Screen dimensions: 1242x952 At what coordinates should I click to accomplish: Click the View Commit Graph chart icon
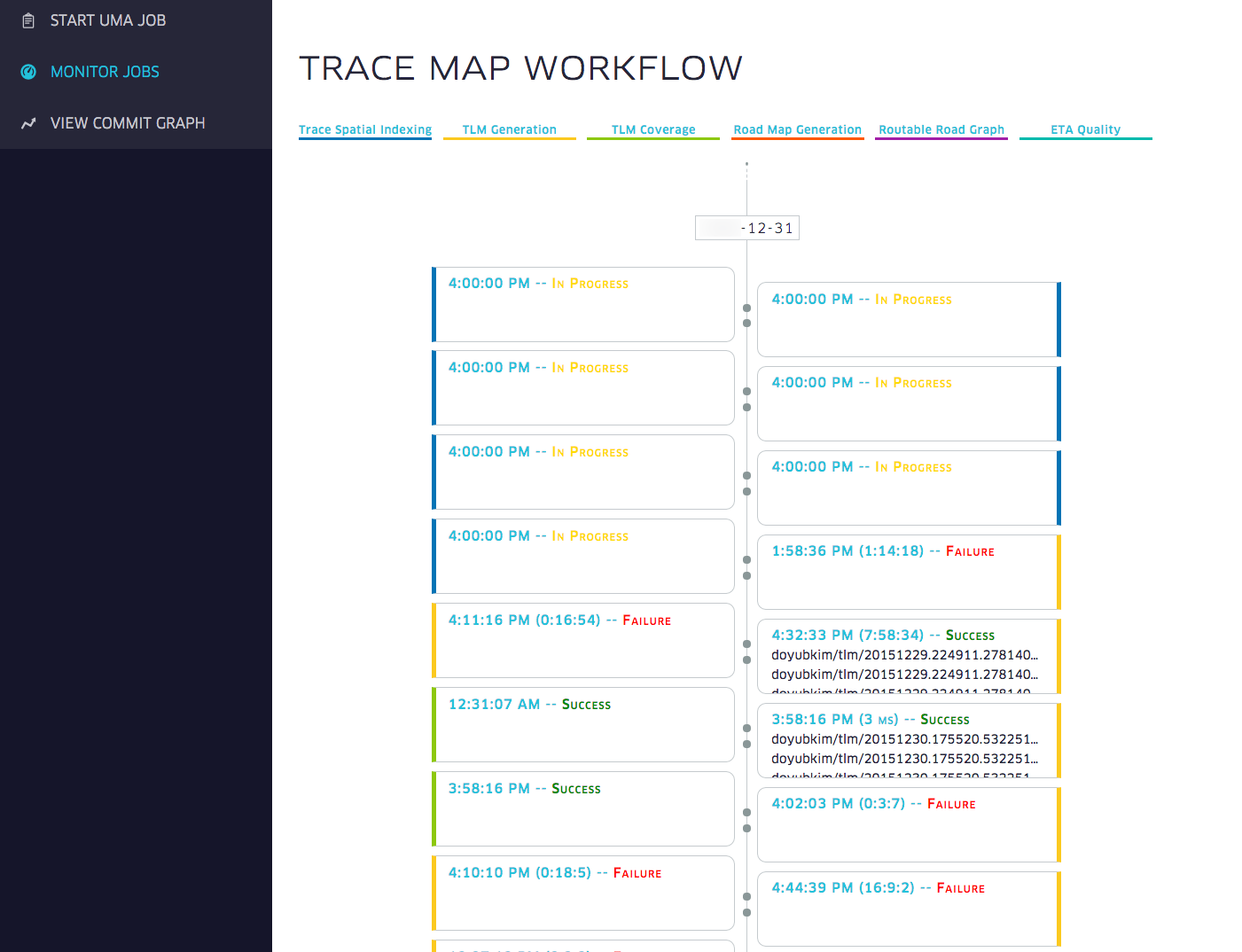point(28,123)
